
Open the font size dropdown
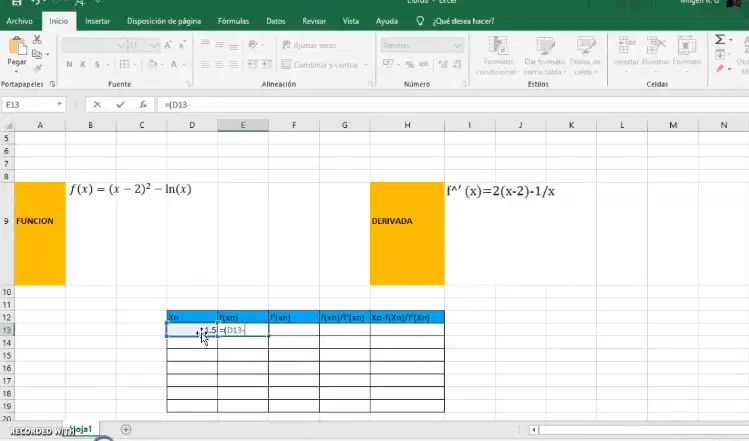[153, 45]
